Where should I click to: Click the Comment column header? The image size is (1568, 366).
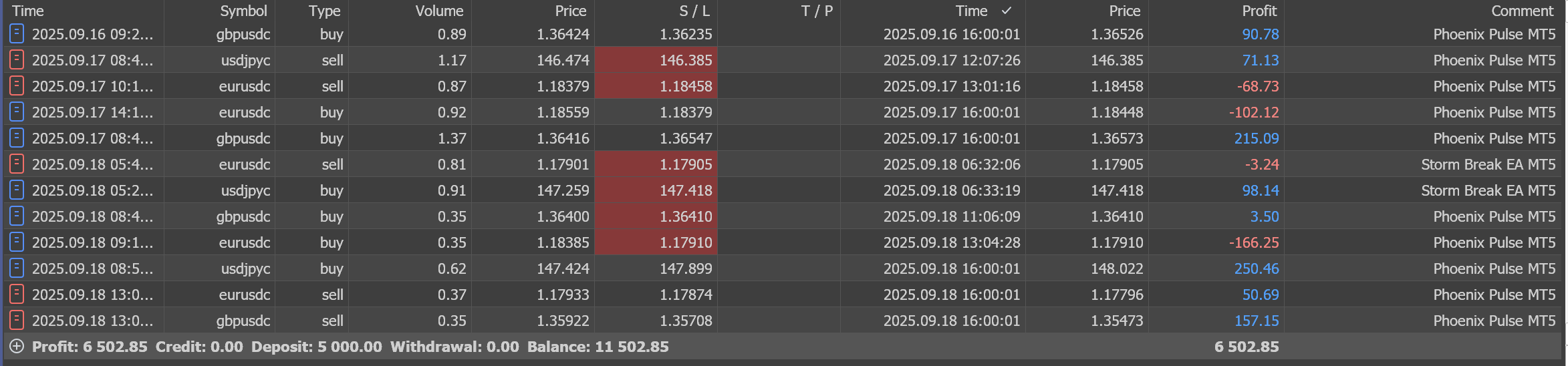click(1522, 11)
